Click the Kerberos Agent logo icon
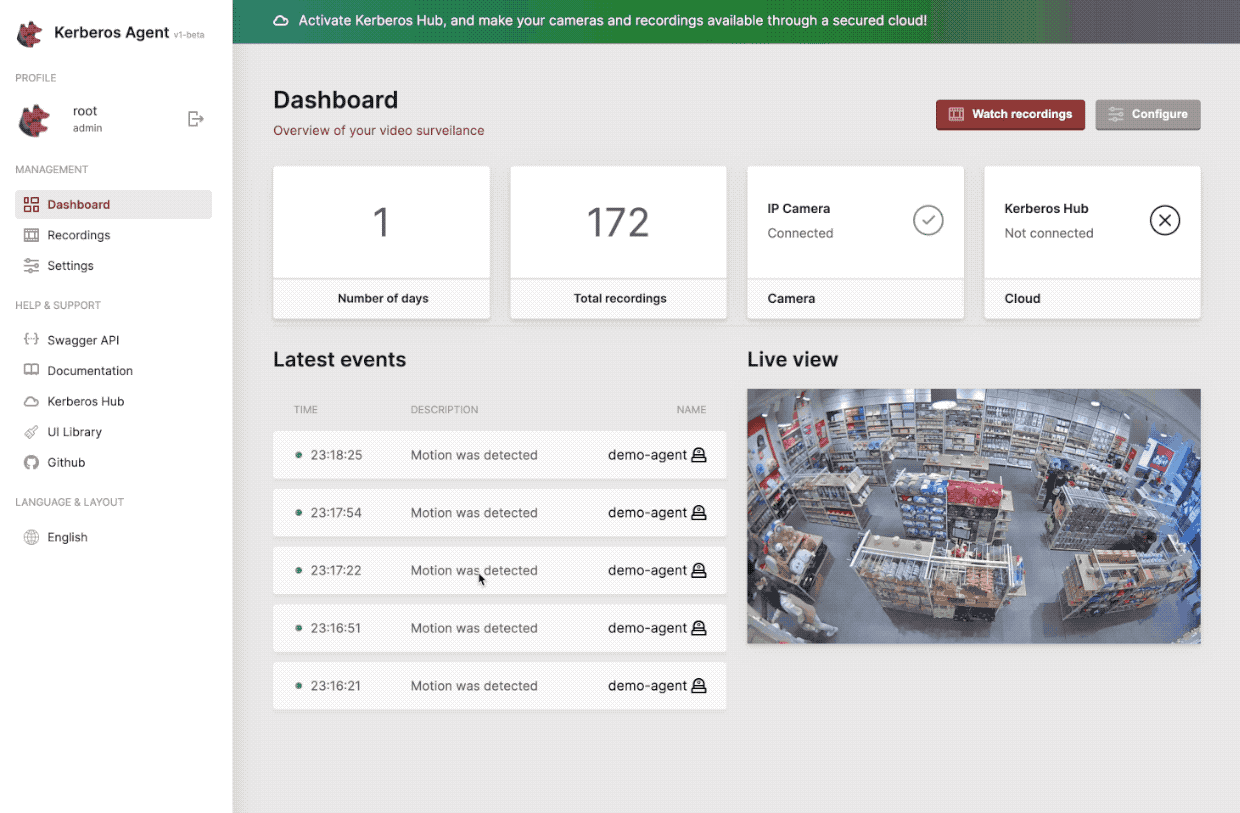 (30, 33)
